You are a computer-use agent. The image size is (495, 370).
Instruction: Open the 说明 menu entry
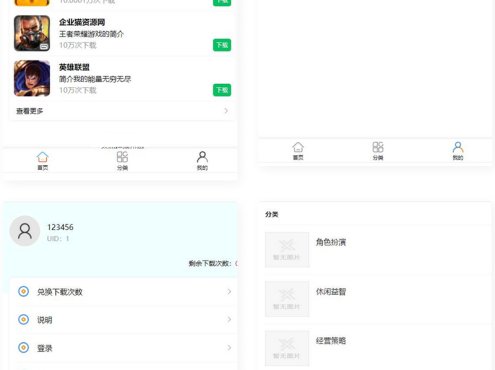[x=124, y=319]
